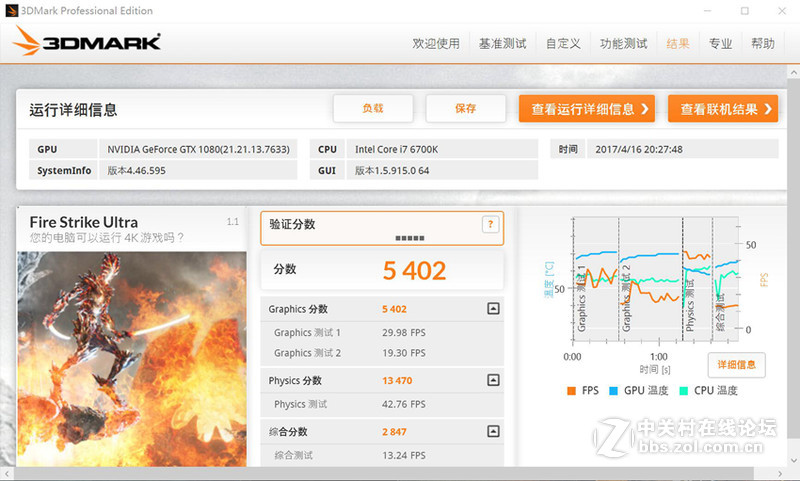This screenshot has width=800, height=481.
Task: Click the vertical scrollbar up arrow
Action: click(794, 73)
